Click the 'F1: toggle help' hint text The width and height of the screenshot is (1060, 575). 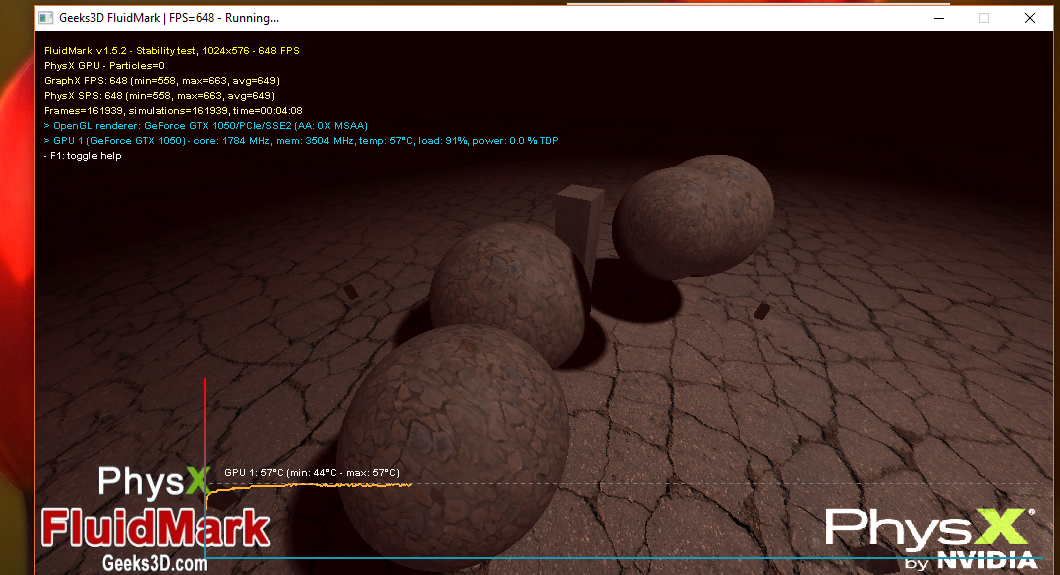click(82, 155)
